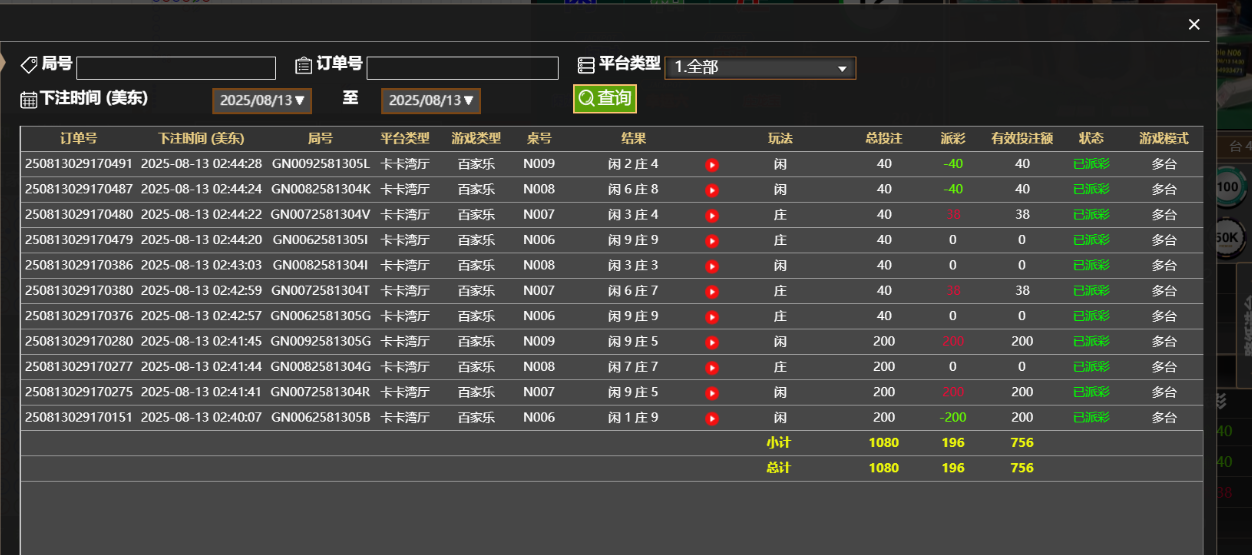
Task: Select order number 250813029170480
Action: point(78,215)
